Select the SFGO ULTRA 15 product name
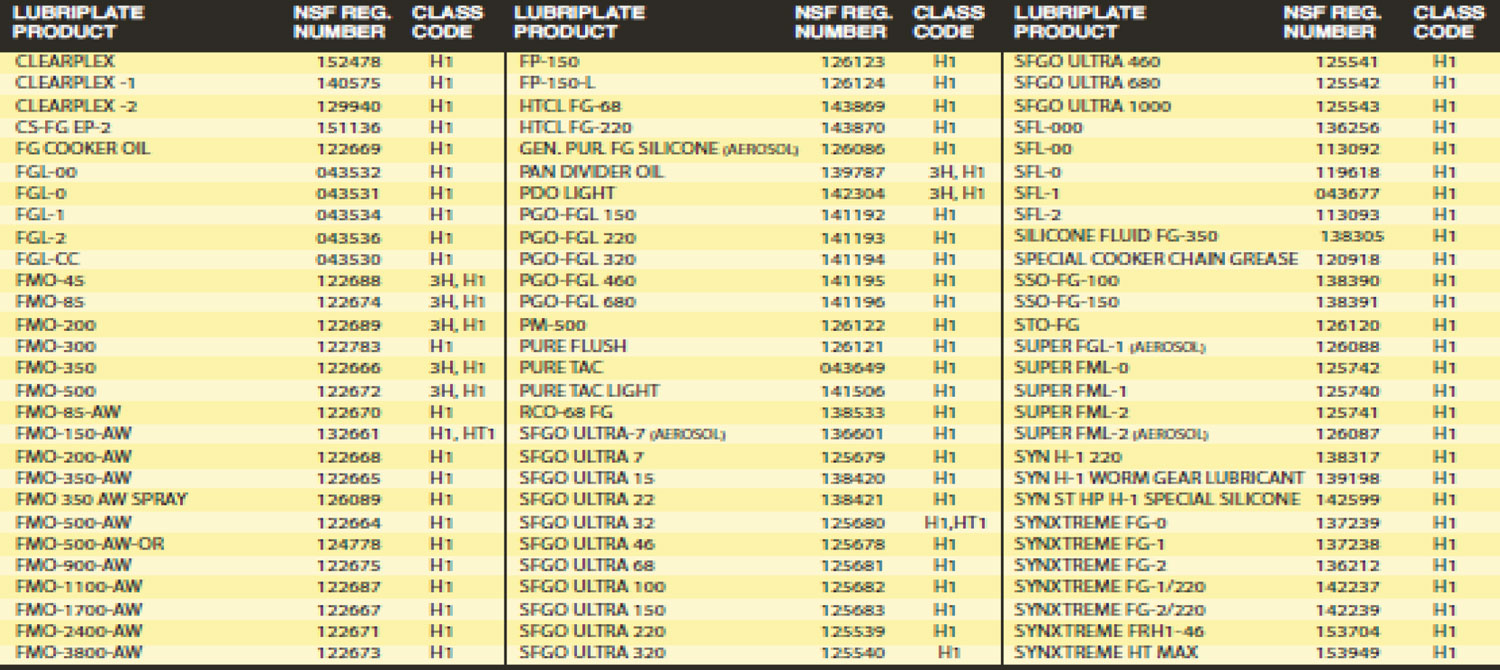Screen dimensions: 1500x670 (587, 478)
